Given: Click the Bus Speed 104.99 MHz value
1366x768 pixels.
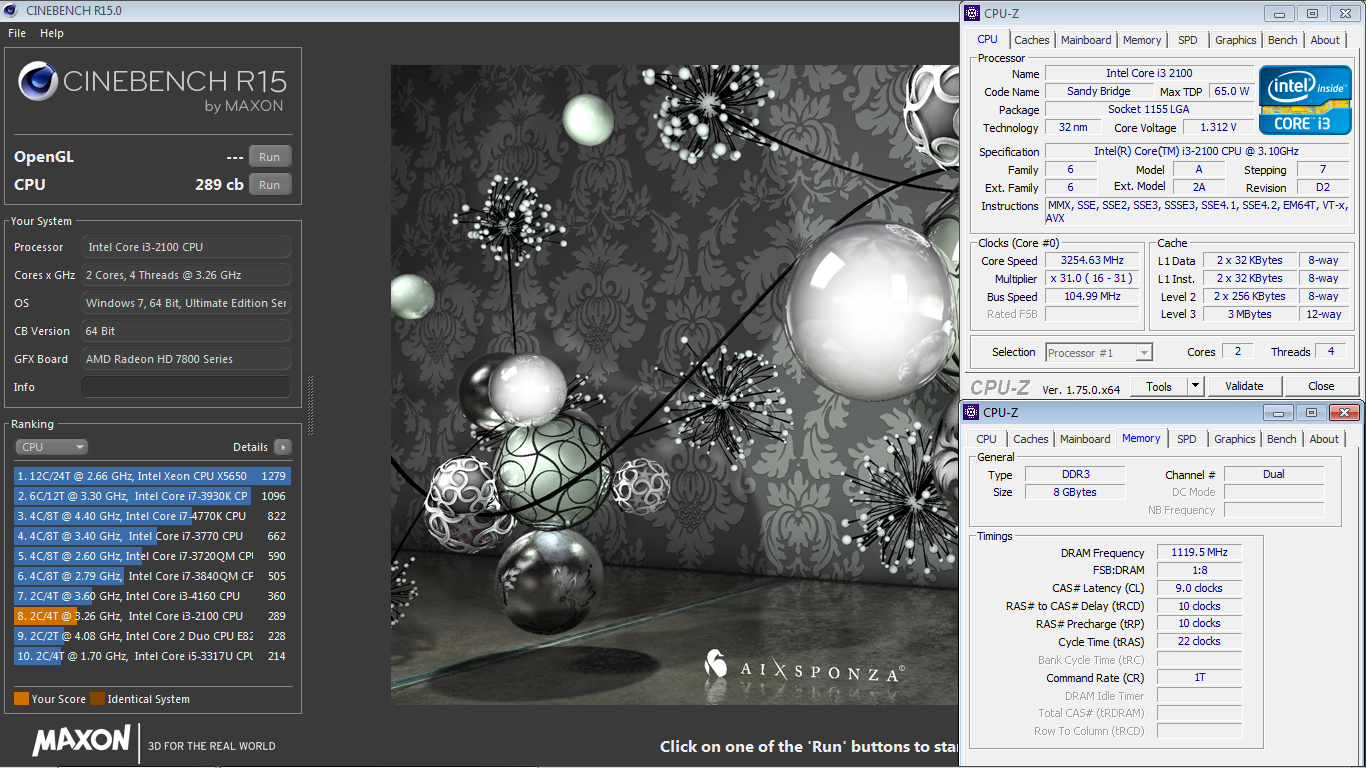Looking at the screenshot, I should pyautogui.click(x=1094, y=297).
